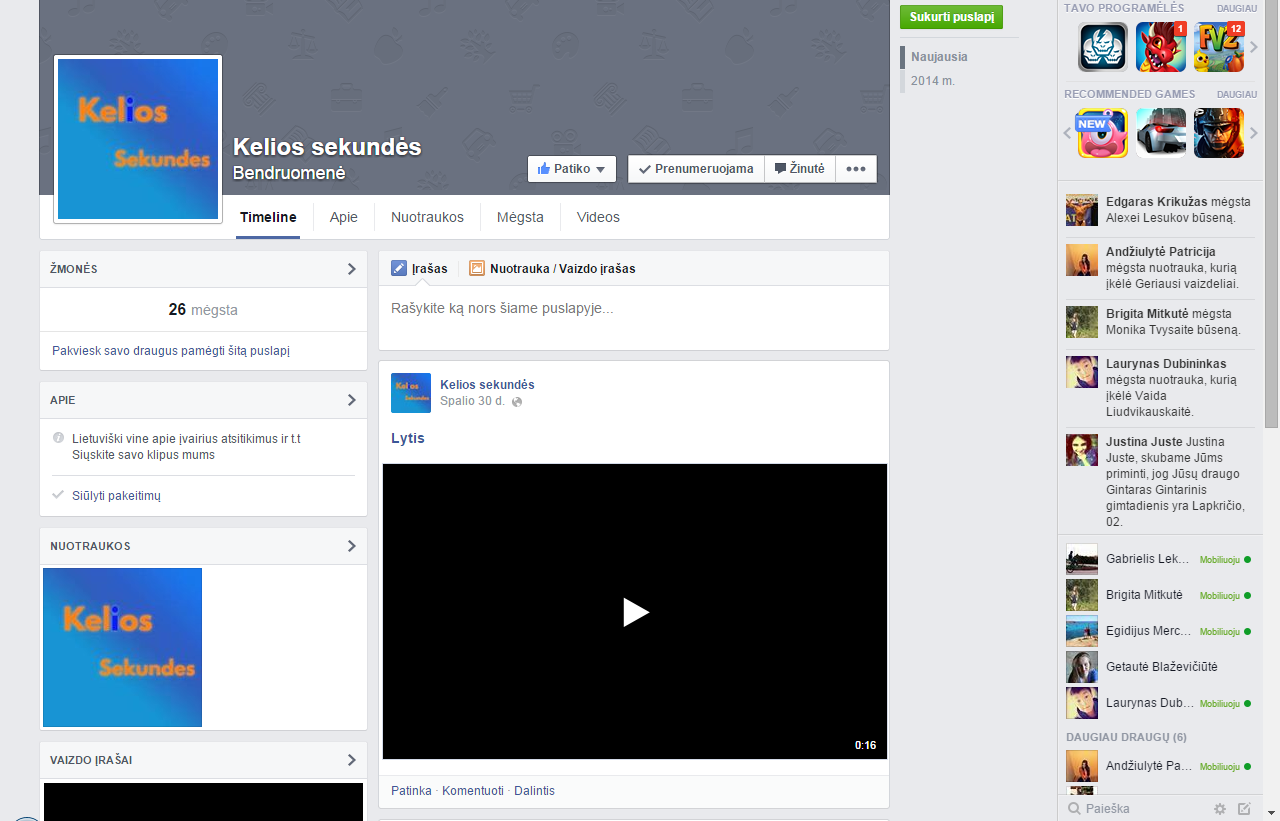The width and height of the screenshot is (1280, 821).
Task: Click the green Sukurti puslapį button
Action: 951,17
